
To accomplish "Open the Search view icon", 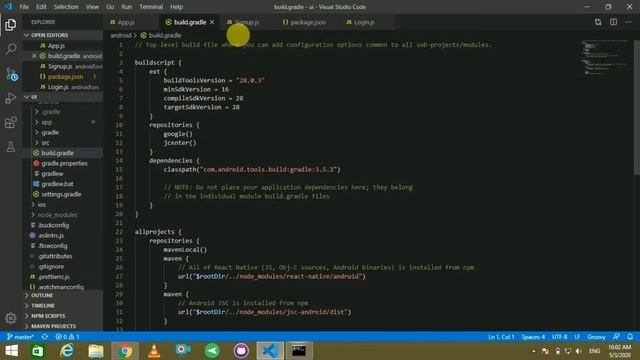I will coord(11,49).
